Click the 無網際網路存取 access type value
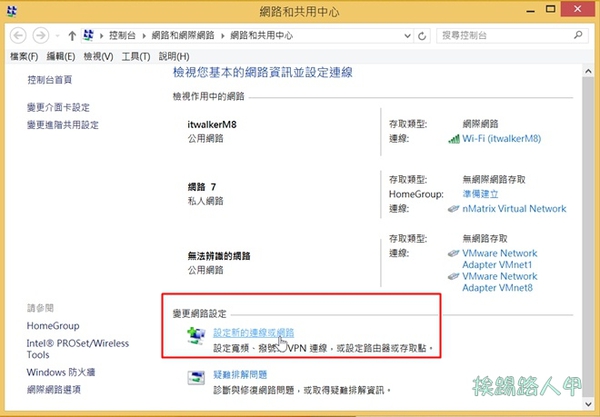Viewport: 600px width, 417px height. [x=494, y=179]
